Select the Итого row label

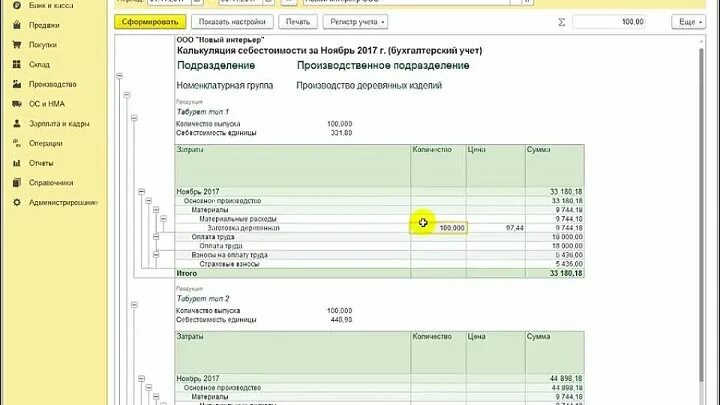186,273
